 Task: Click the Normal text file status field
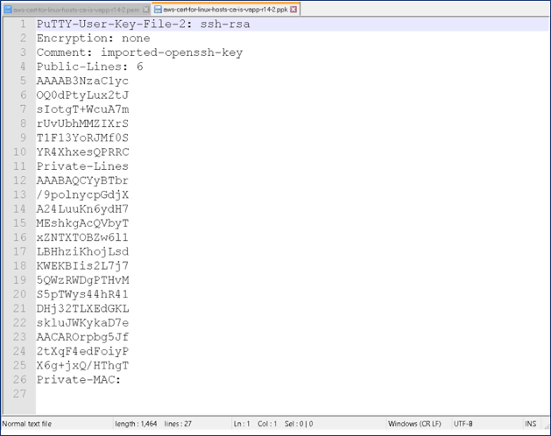[x=27, y=424]
